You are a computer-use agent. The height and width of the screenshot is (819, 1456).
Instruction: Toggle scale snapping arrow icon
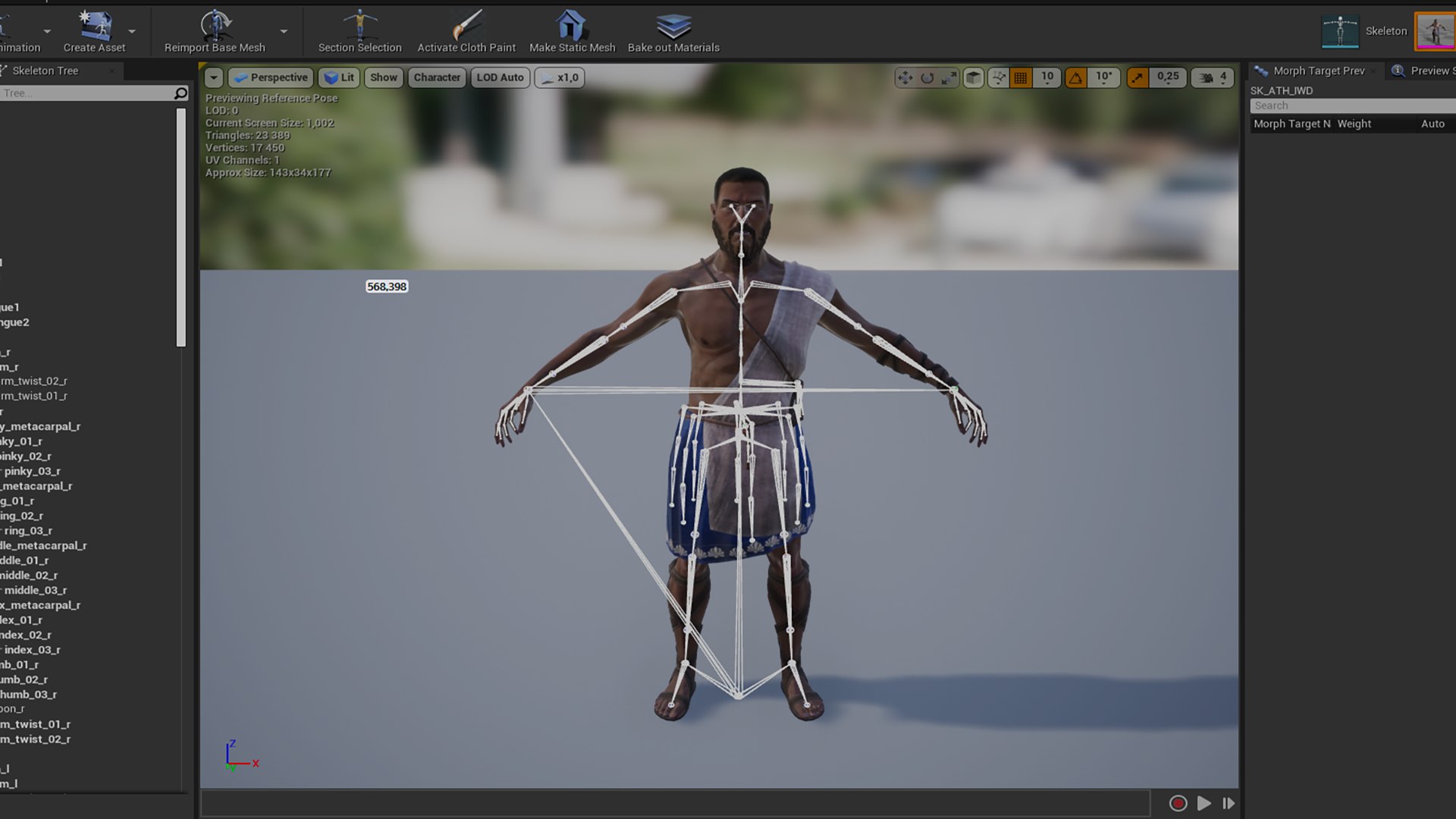[x=1137, y=77]
